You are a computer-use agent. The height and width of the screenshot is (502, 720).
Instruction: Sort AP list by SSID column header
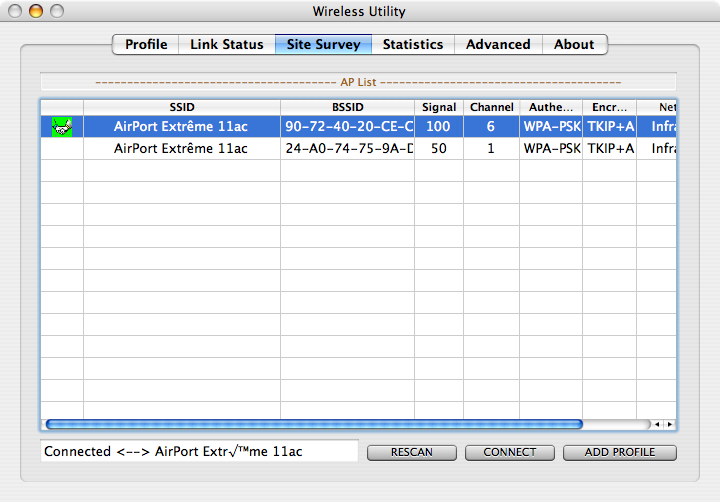point(182,107)
